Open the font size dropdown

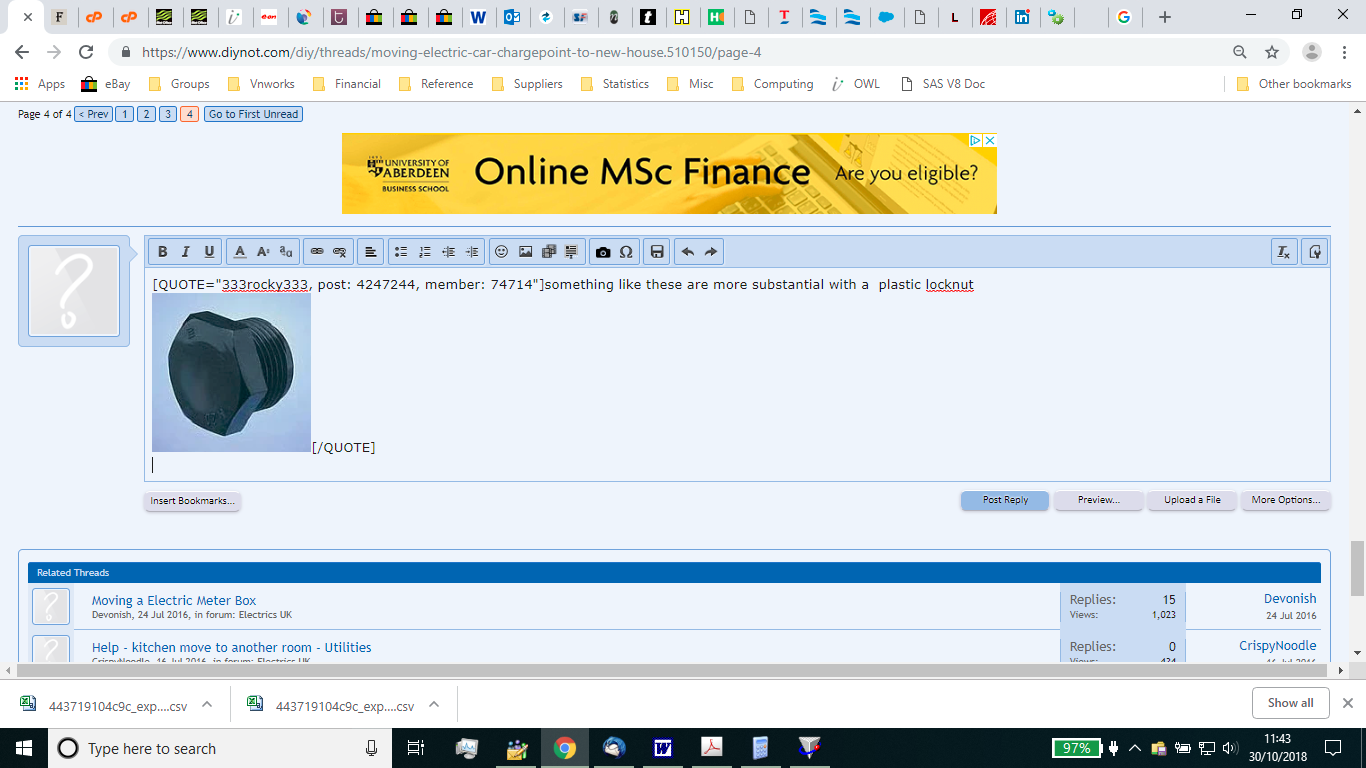click(x=263, y=252)
